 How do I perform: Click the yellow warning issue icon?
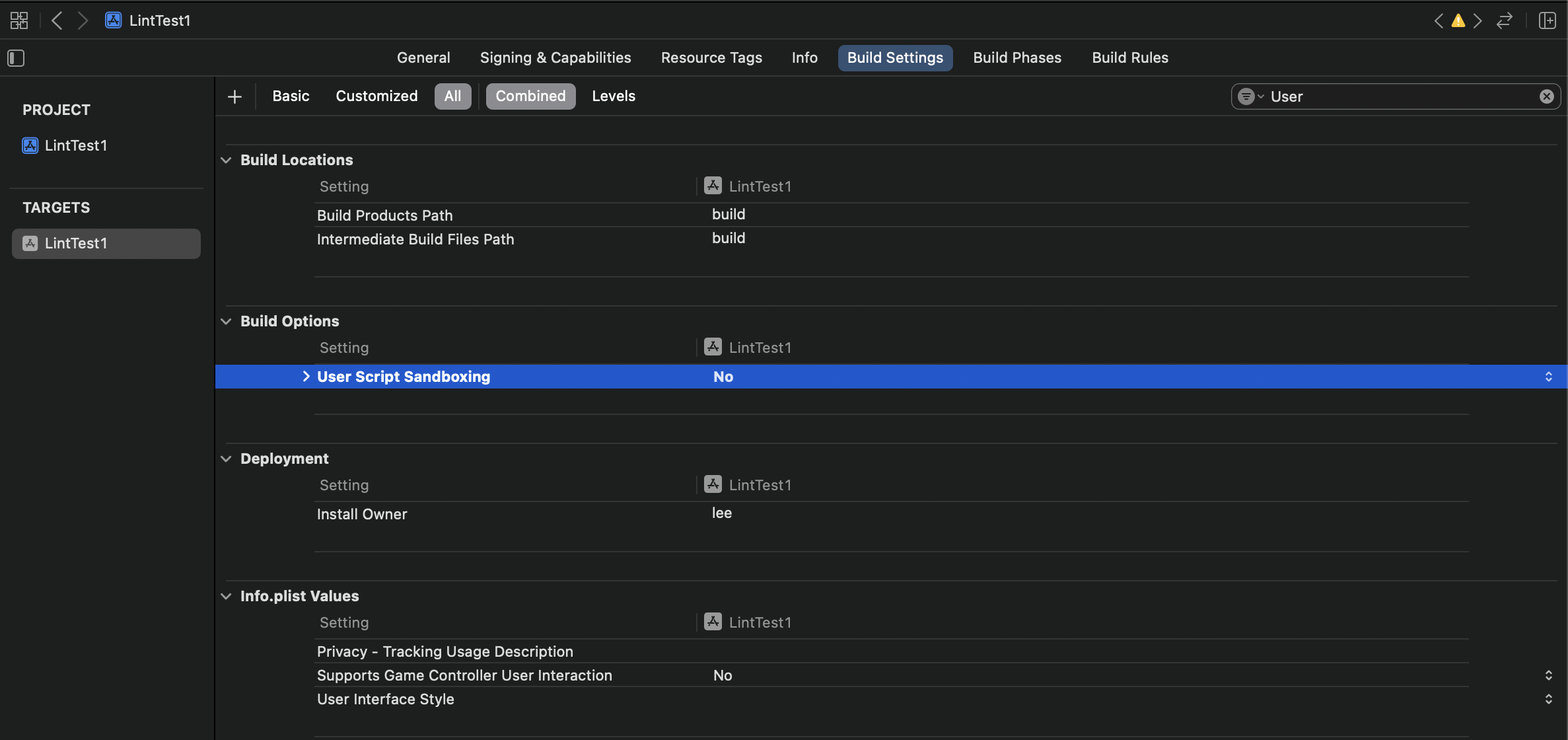1458,20
